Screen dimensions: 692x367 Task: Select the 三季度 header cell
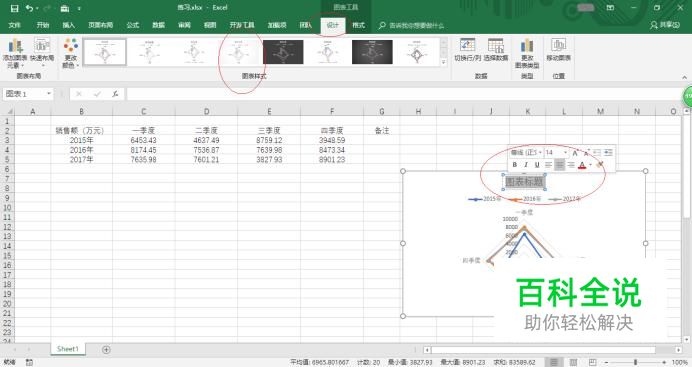pos(269,131)
